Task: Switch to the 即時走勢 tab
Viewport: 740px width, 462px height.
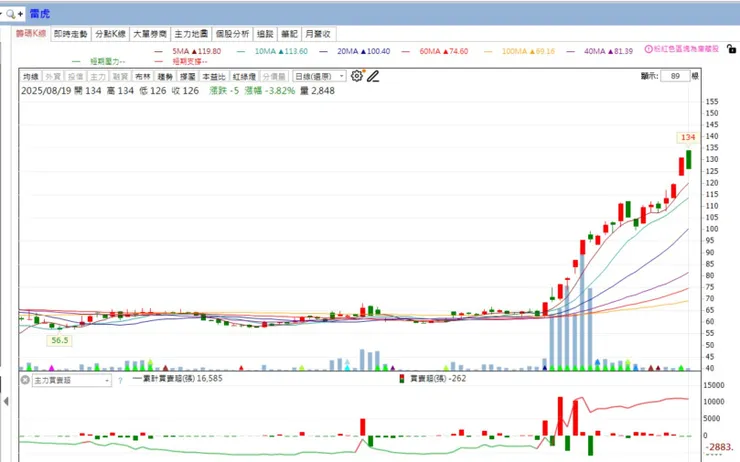Action: pyautogui.click(x=71, y=34)
